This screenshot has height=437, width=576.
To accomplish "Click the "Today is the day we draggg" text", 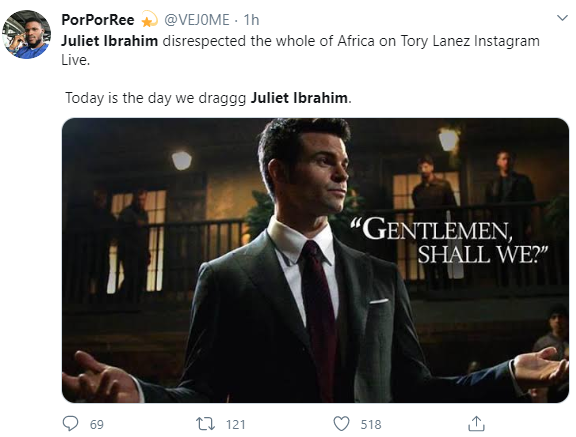I will point(156,98).
